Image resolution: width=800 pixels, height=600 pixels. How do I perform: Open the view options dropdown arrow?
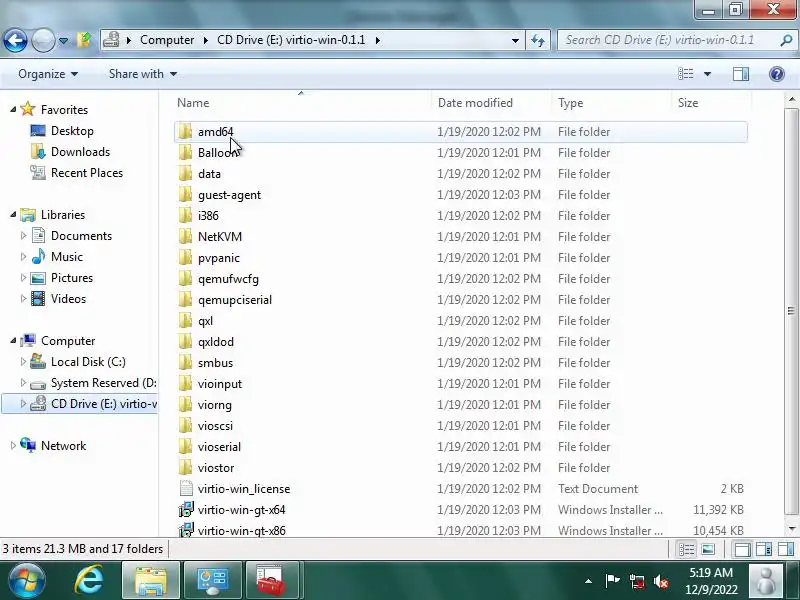[x=707, y=74]
